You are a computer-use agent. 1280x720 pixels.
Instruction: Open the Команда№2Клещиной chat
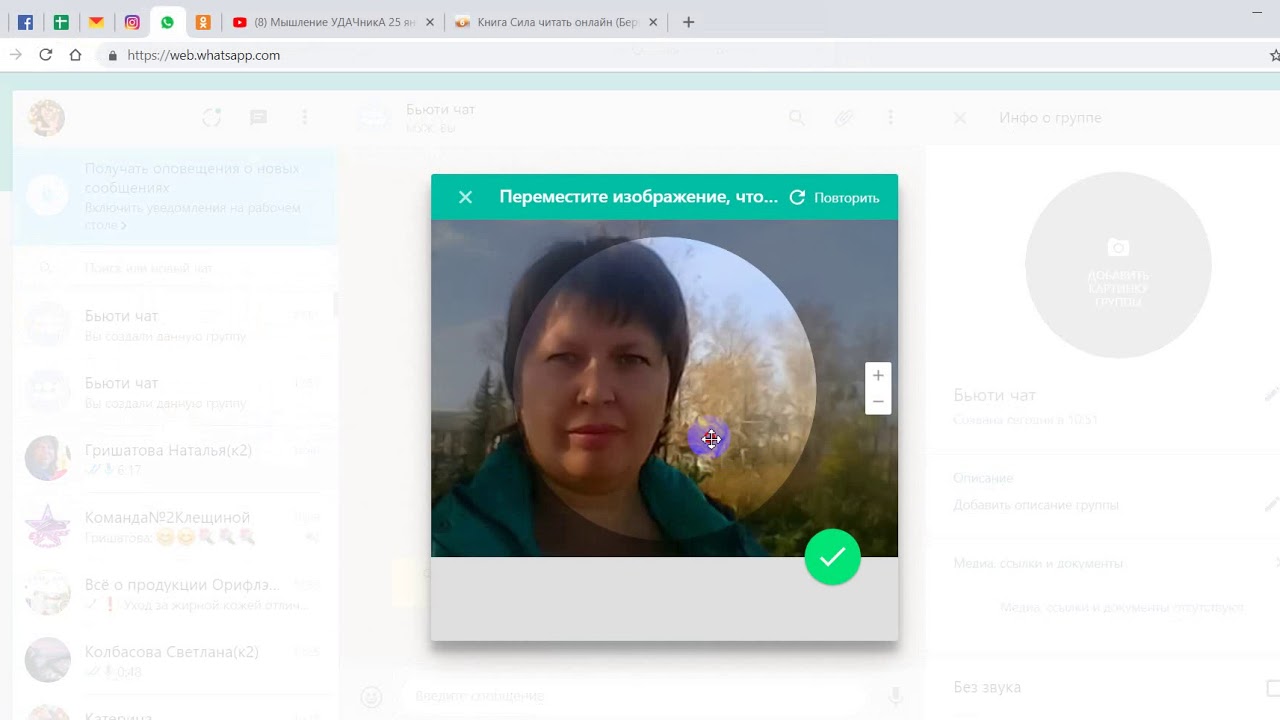[175, 526]
